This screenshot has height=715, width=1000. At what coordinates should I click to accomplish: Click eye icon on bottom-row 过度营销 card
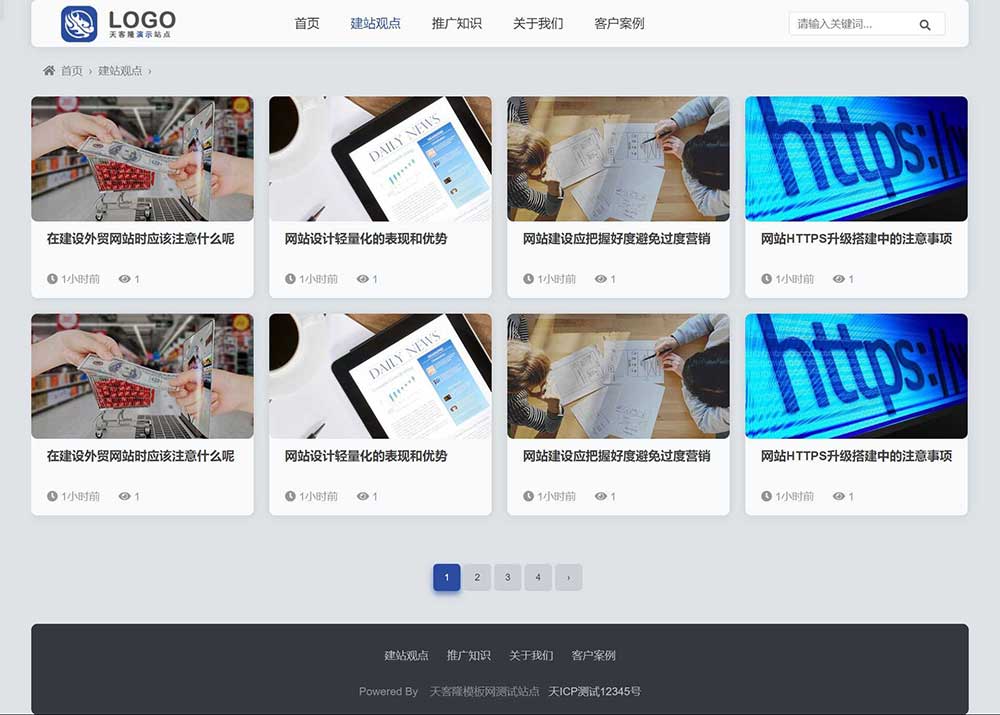[x=601, y=496]
